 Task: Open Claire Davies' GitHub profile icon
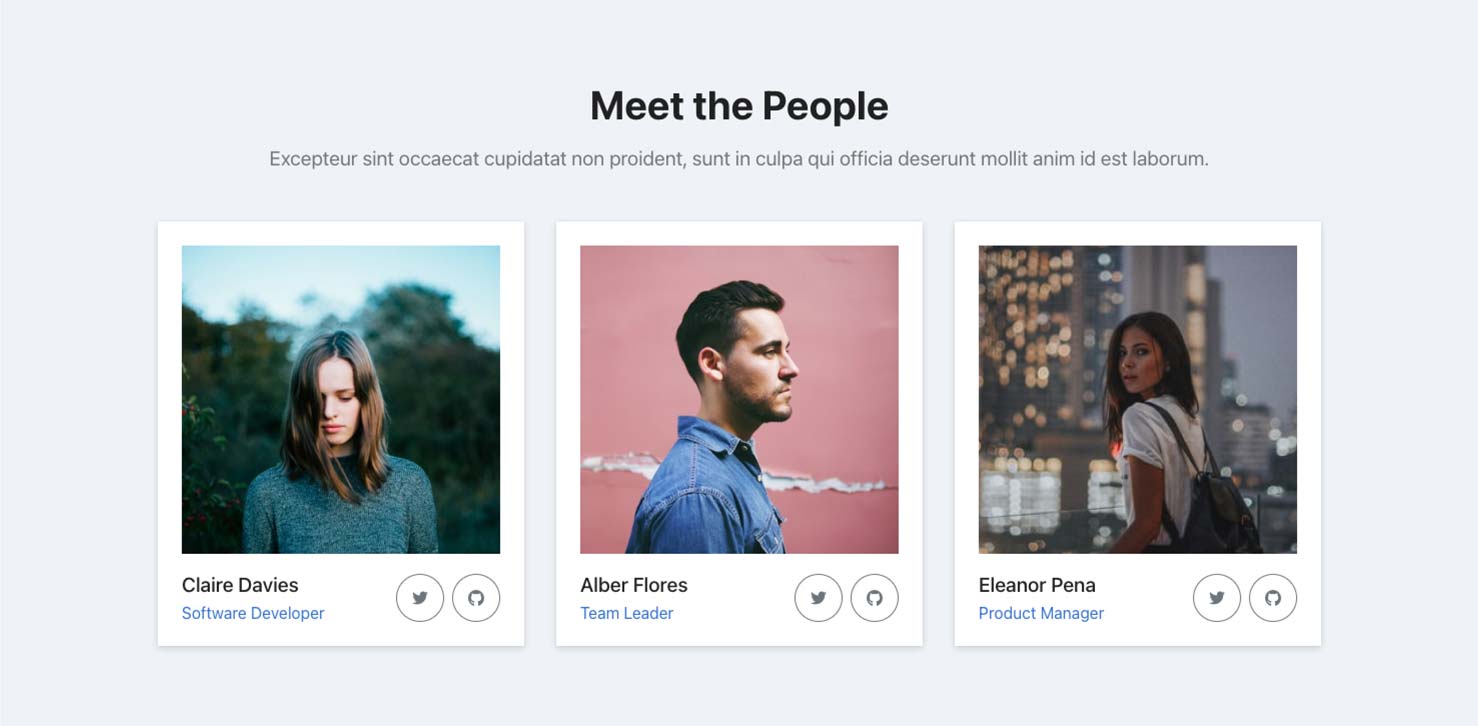476,598
